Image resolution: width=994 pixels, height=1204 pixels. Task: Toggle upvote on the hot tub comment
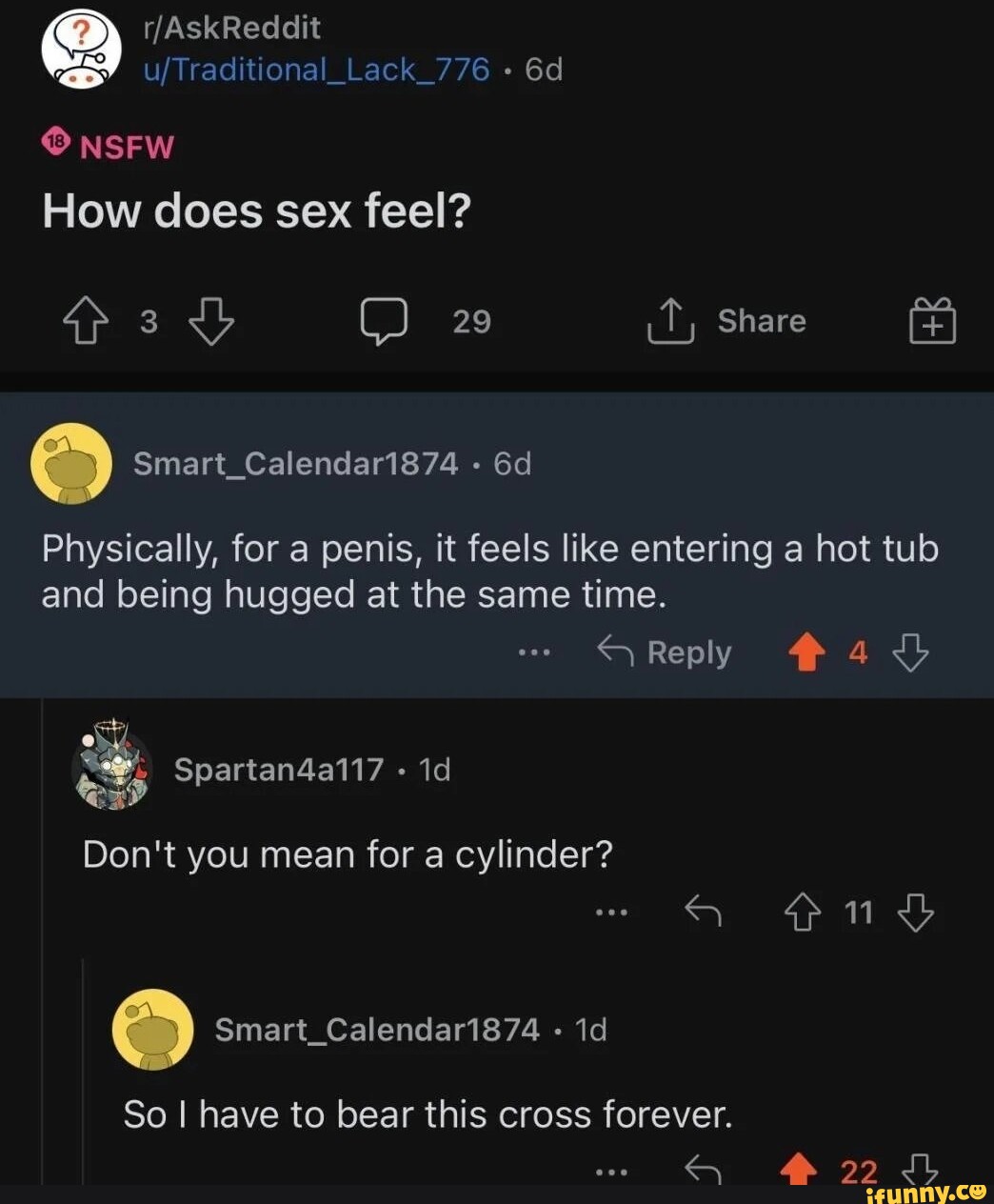click(806, 652)
